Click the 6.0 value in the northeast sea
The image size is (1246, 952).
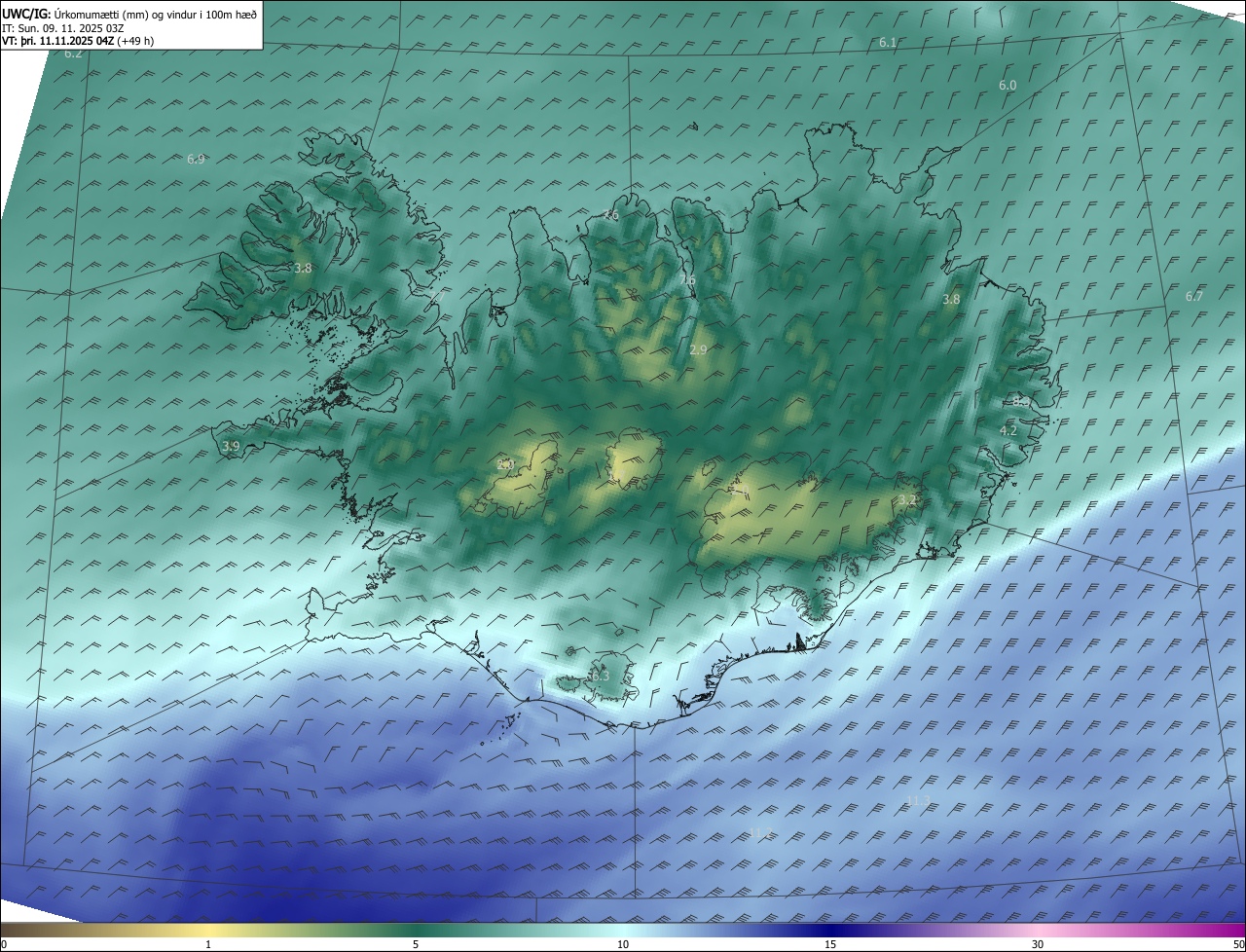pos(1008,86)
